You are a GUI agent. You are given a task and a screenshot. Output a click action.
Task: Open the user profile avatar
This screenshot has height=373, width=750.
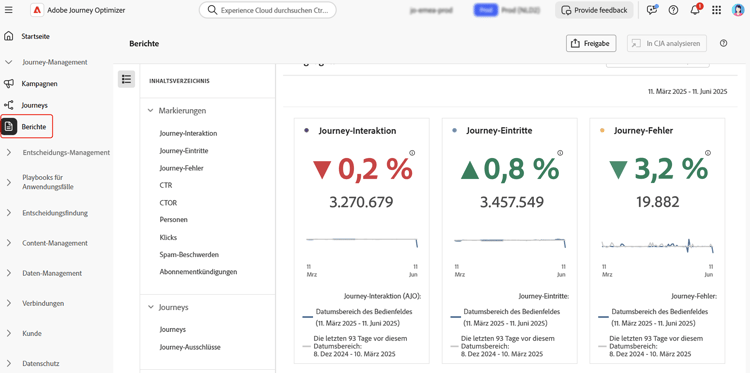[738, 10]
